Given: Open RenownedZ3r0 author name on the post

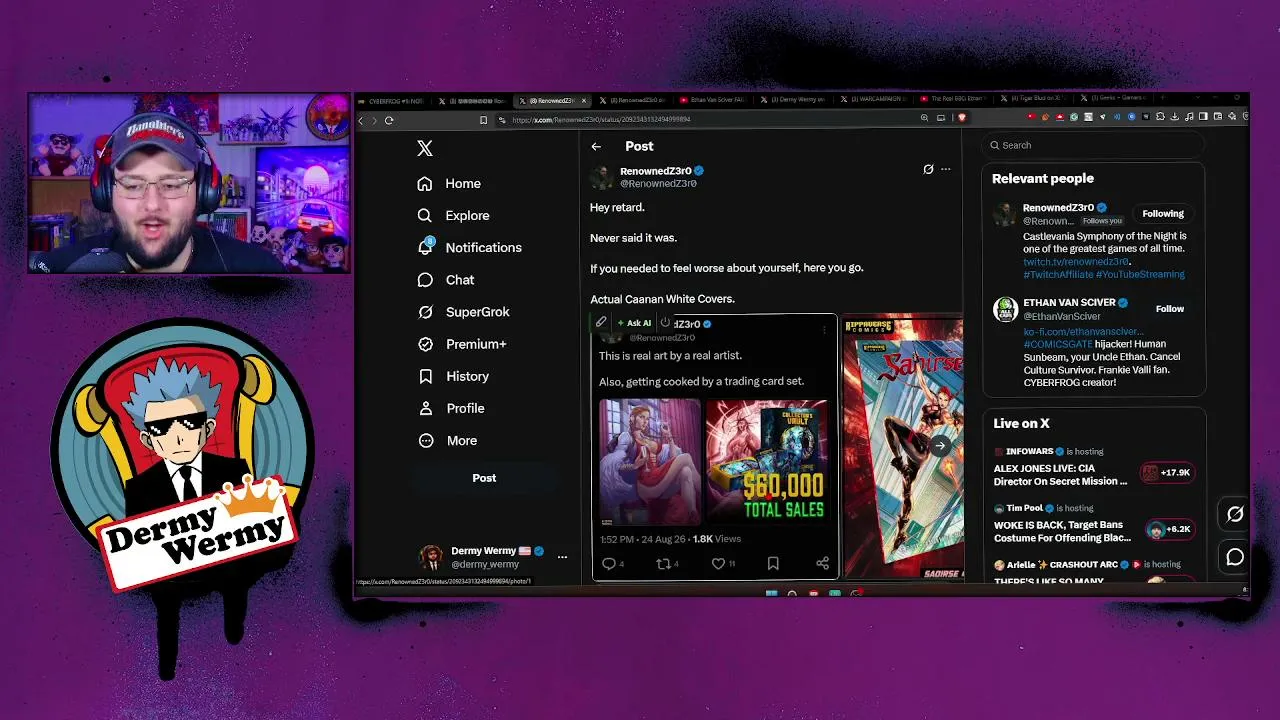Looking at the screenshot, I should point(656,171).
